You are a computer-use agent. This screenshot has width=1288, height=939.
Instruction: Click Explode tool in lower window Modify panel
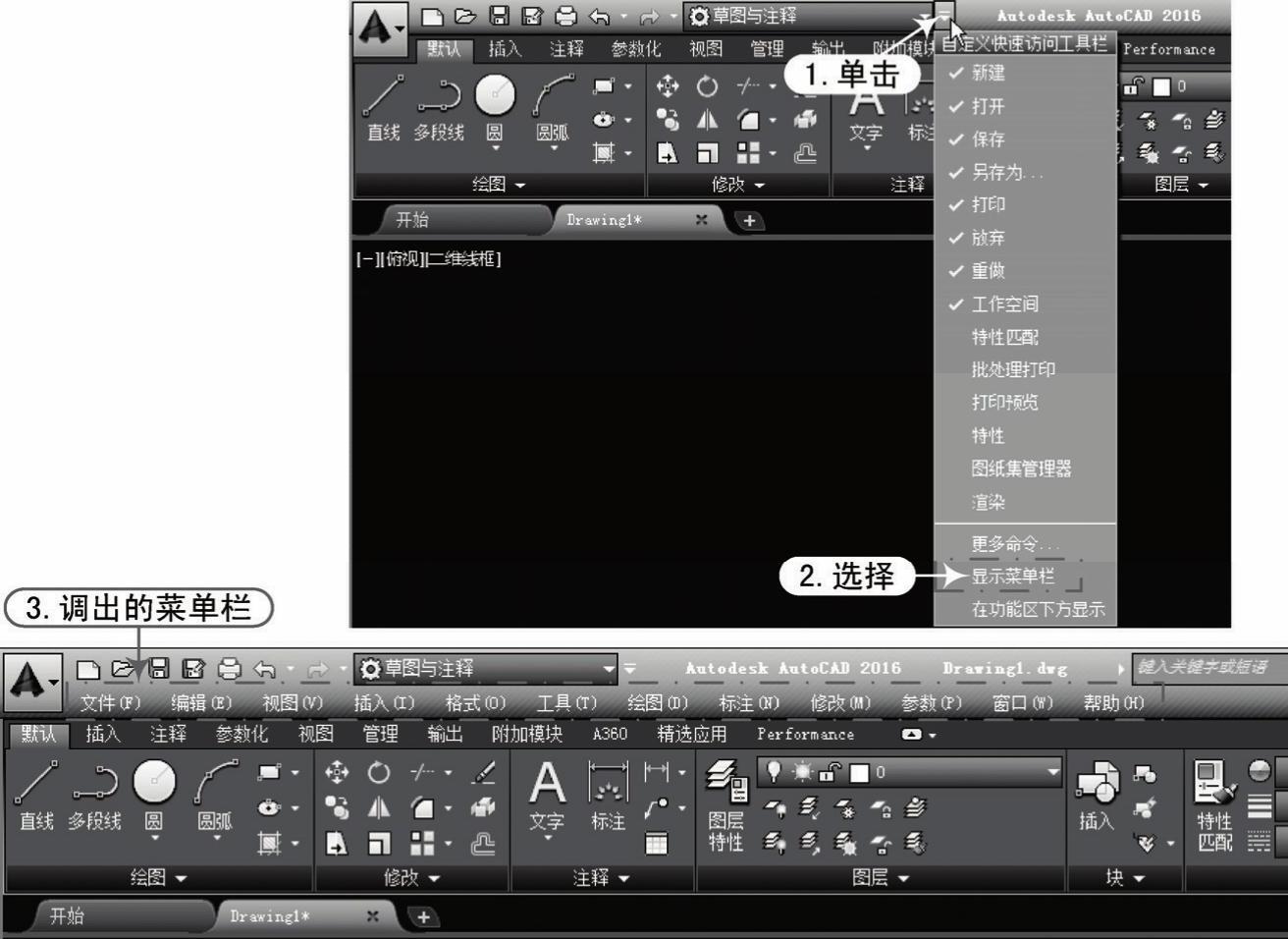pyautogui.click(x=482, y=807)
